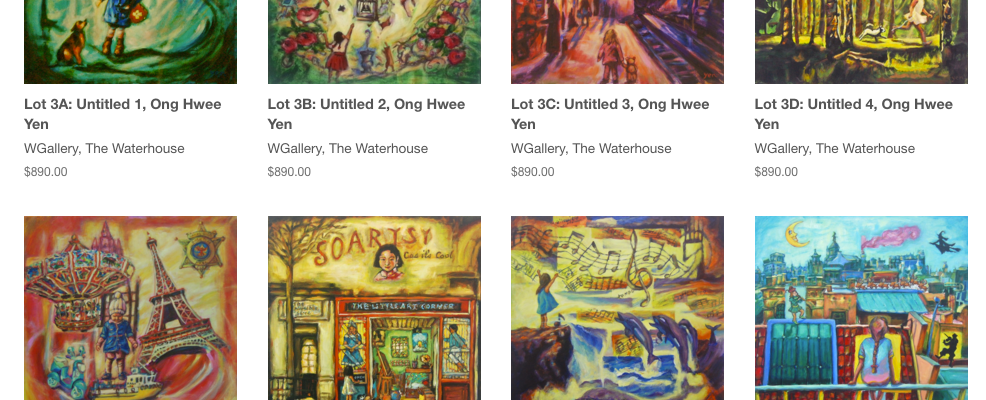Click the girl with red roses painting
The image size is (986, 400).
(x=374, y=42)
